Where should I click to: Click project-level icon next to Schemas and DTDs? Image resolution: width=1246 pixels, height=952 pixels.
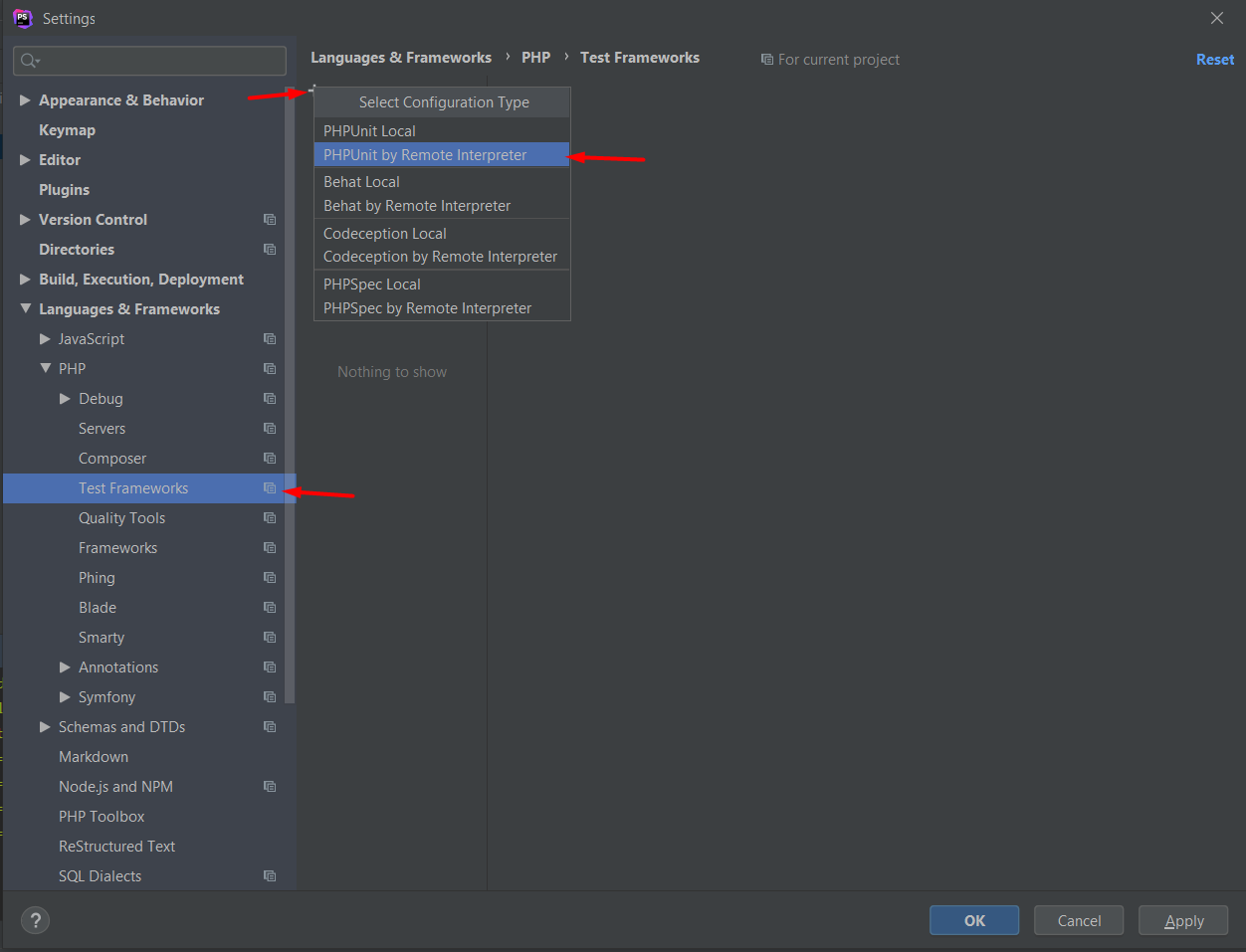pyautogui.click(x=270, y=726)
